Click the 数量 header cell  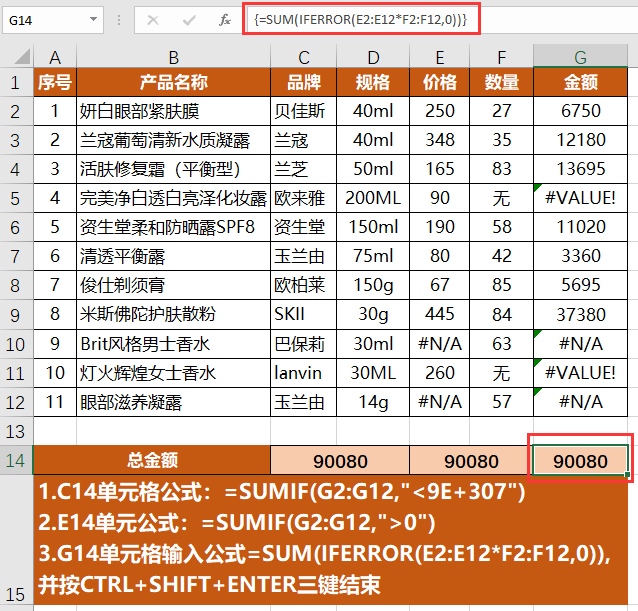[501, 83]
